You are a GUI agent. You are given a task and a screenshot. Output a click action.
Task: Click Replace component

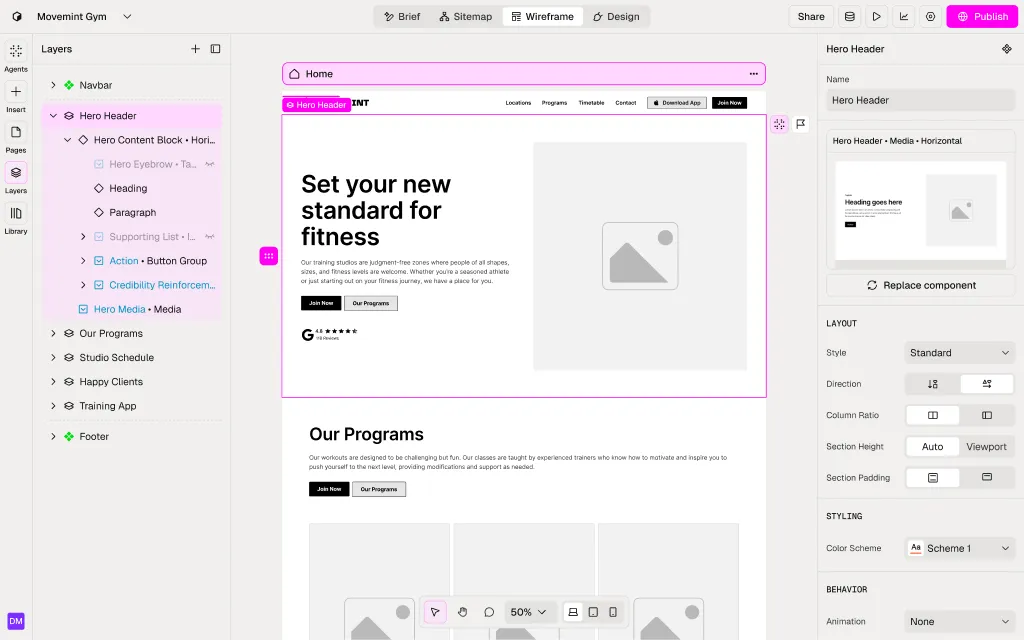pos(921,285)
